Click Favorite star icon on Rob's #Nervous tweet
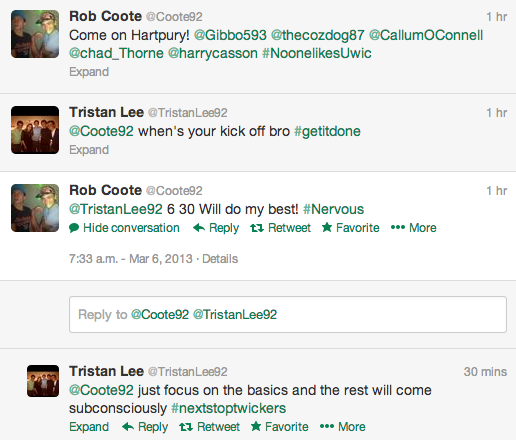Image resolution: width=516 pixels, height=440 pixels. [327, 228]
